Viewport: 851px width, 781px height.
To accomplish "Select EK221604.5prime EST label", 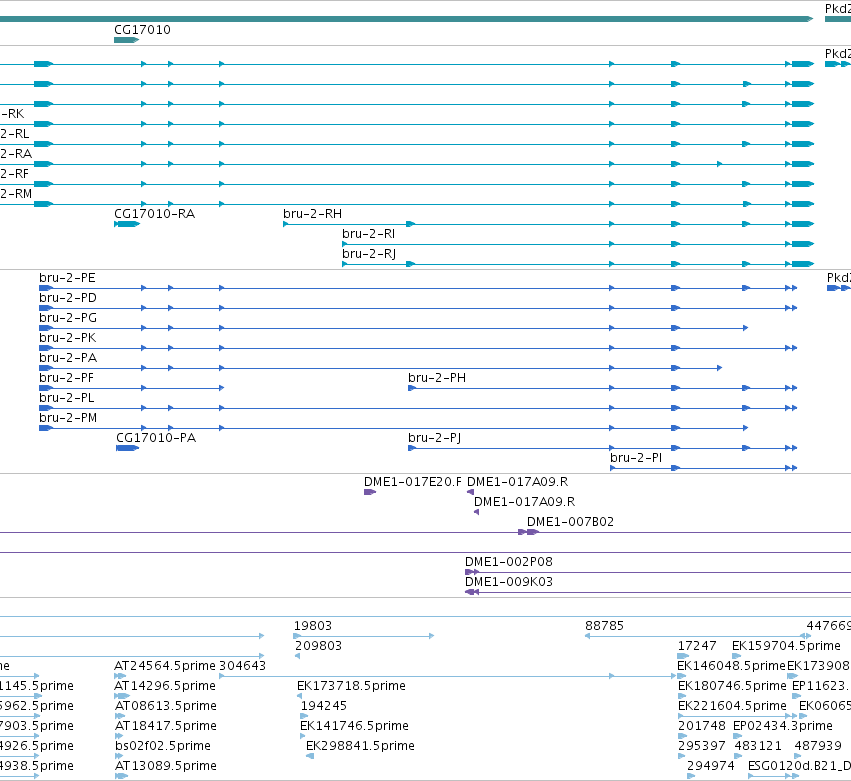I will tap(732, 706).
